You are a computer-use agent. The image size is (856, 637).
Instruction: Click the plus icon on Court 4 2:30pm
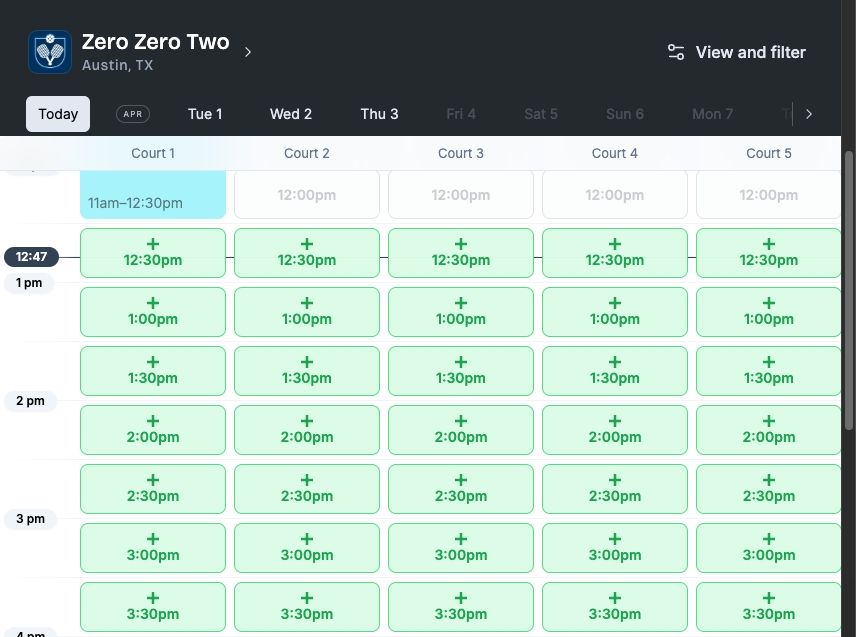pyautogui.click(x=615, y=480)
